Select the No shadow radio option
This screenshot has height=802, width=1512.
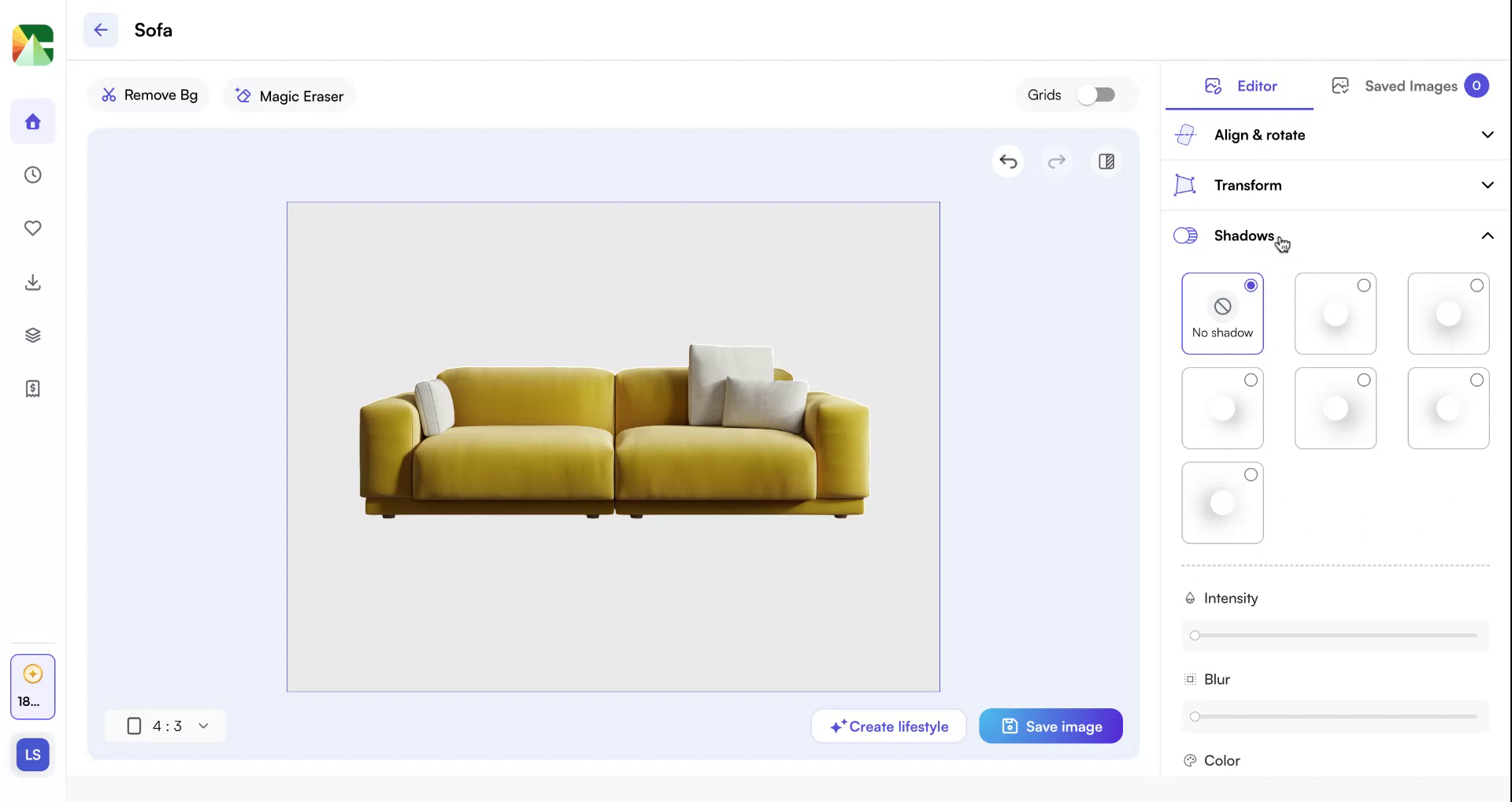pos(1251,285)
